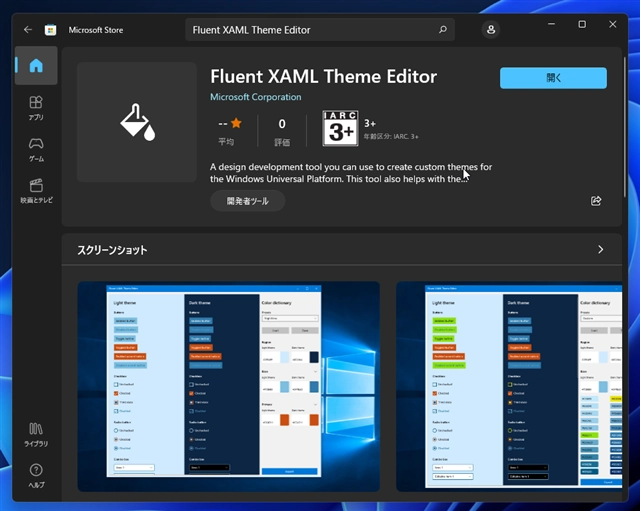Screen dimensions: 640x511
Task: Click the '年齢区分: IARC. 3+' text
Action: (391, 136)
